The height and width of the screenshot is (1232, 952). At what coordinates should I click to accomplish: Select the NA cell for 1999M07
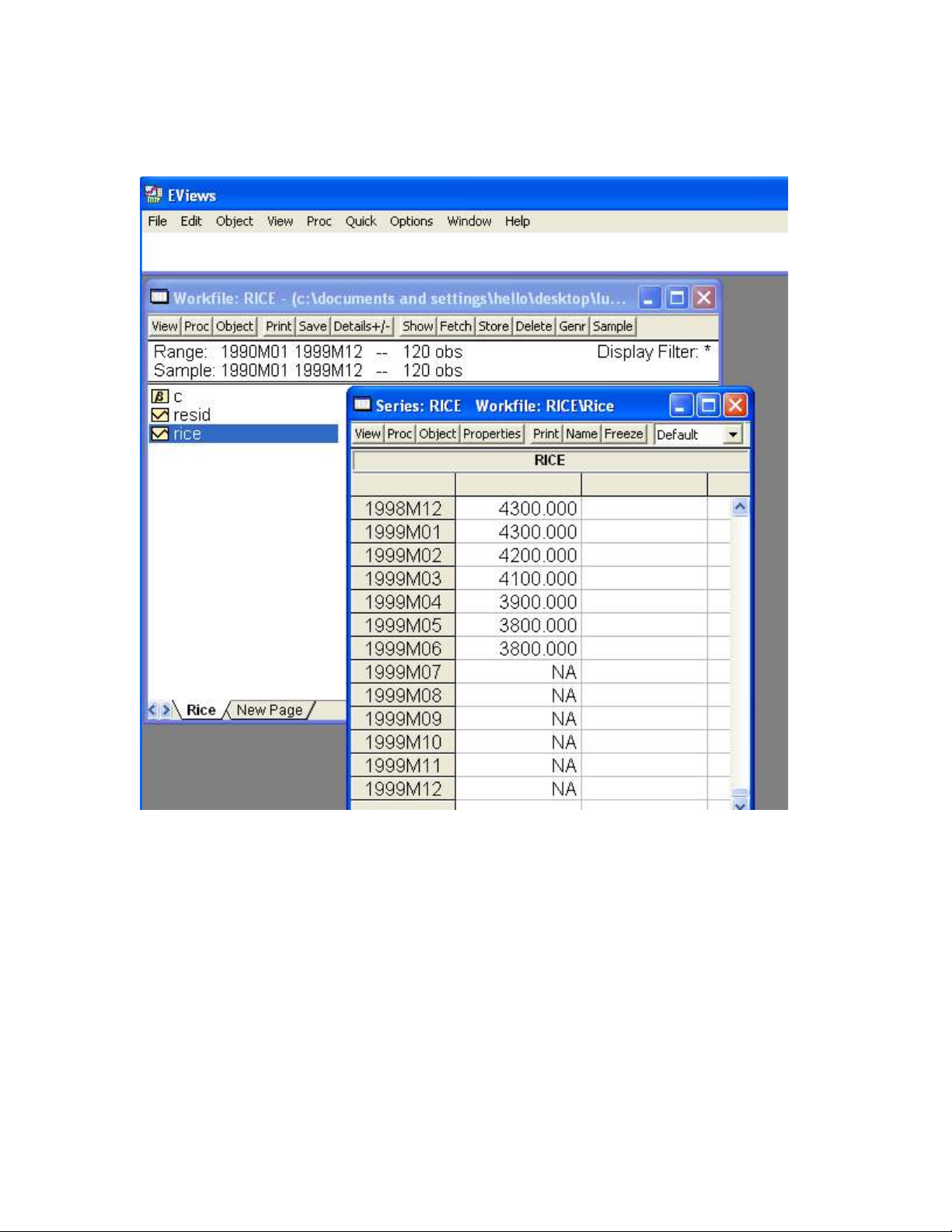coord(518,672)
